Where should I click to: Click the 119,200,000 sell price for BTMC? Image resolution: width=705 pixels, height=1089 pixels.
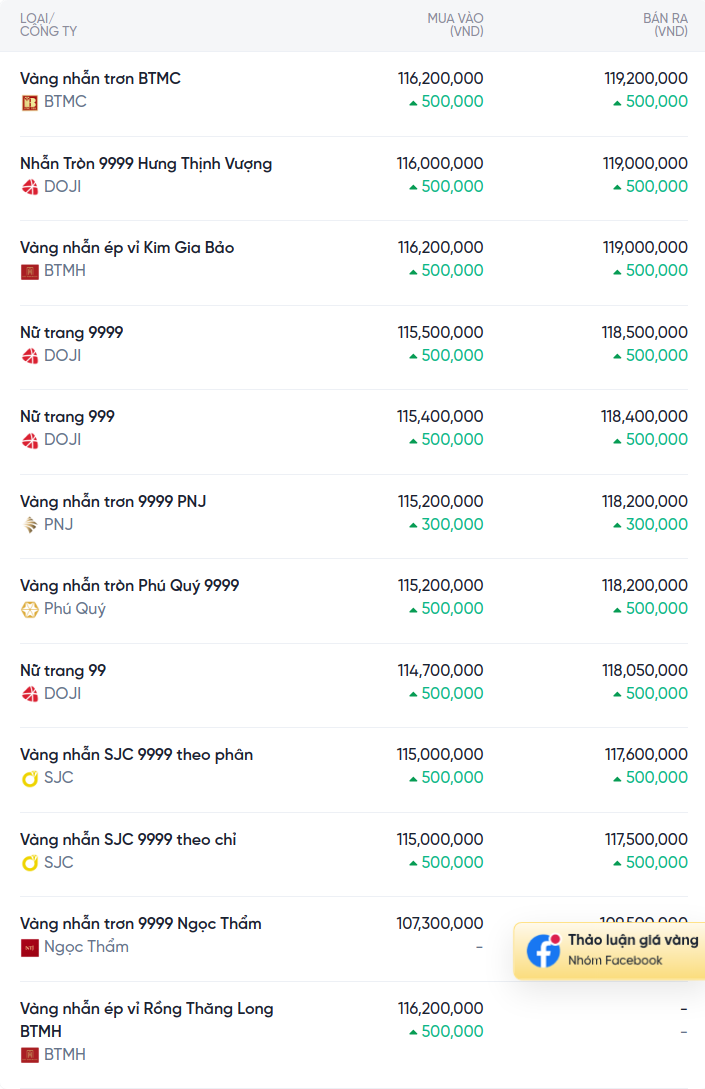click(646, 78)
